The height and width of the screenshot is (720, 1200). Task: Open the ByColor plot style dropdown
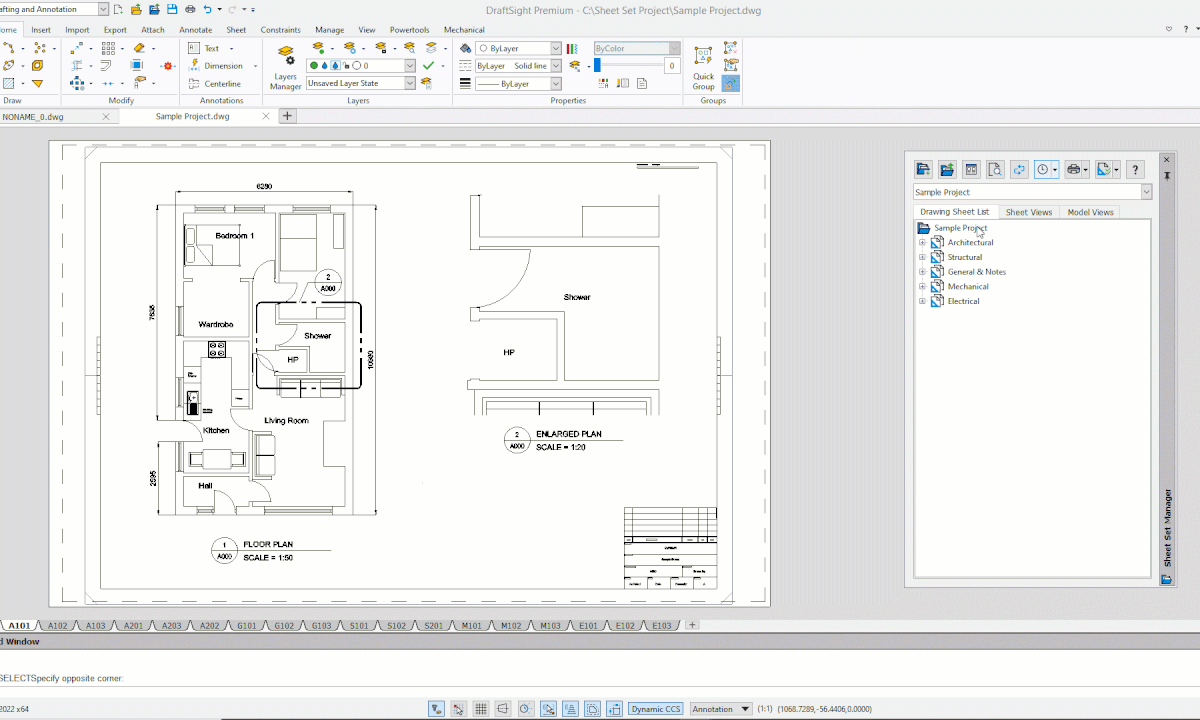(x=675, y=48)
